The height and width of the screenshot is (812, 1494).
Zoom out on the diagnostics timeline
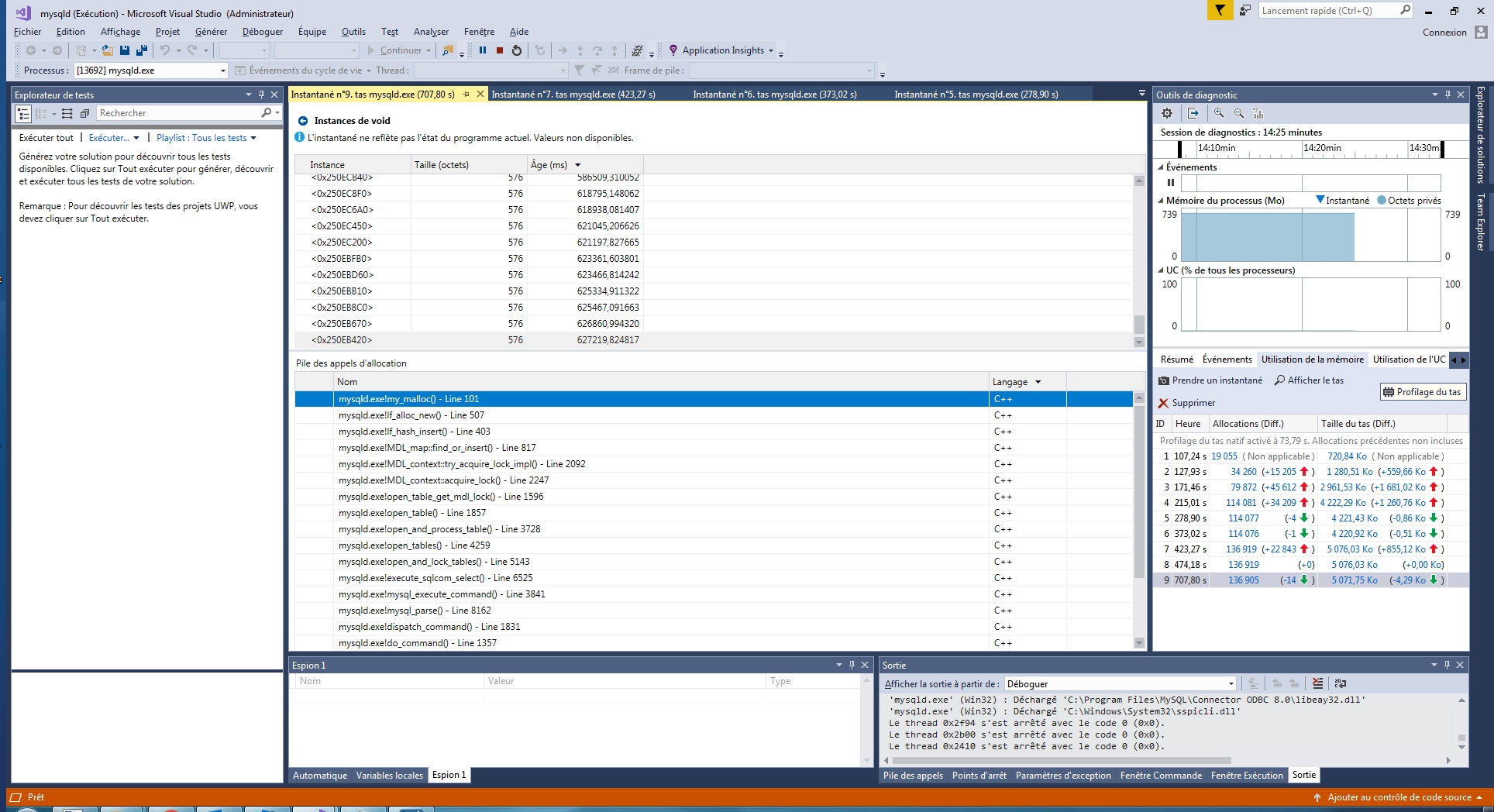(1239, 113)
